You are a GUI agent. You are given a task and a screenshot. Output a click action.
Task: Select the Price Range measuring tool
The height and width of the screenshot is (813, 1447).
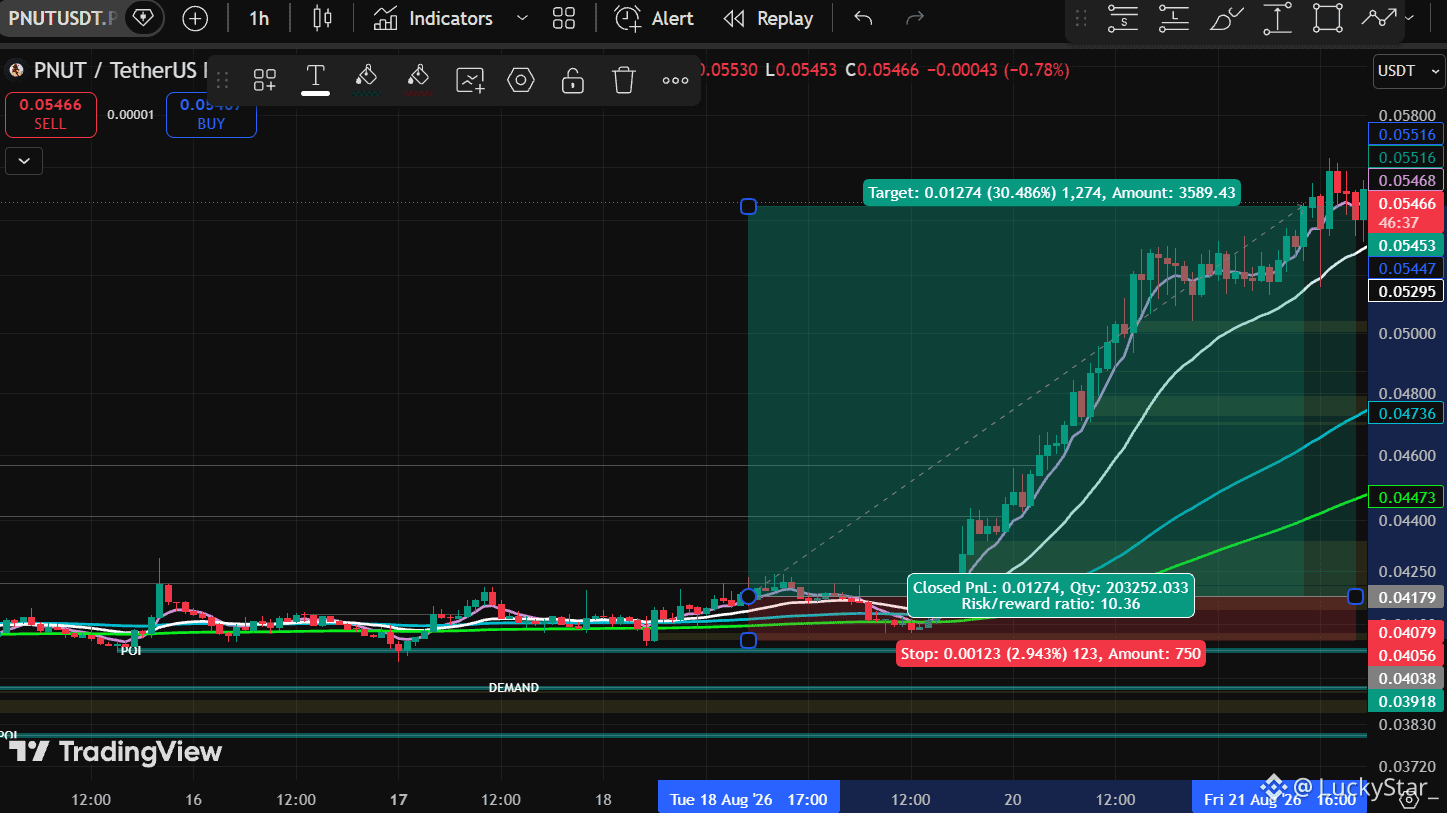pos(1277,18)
